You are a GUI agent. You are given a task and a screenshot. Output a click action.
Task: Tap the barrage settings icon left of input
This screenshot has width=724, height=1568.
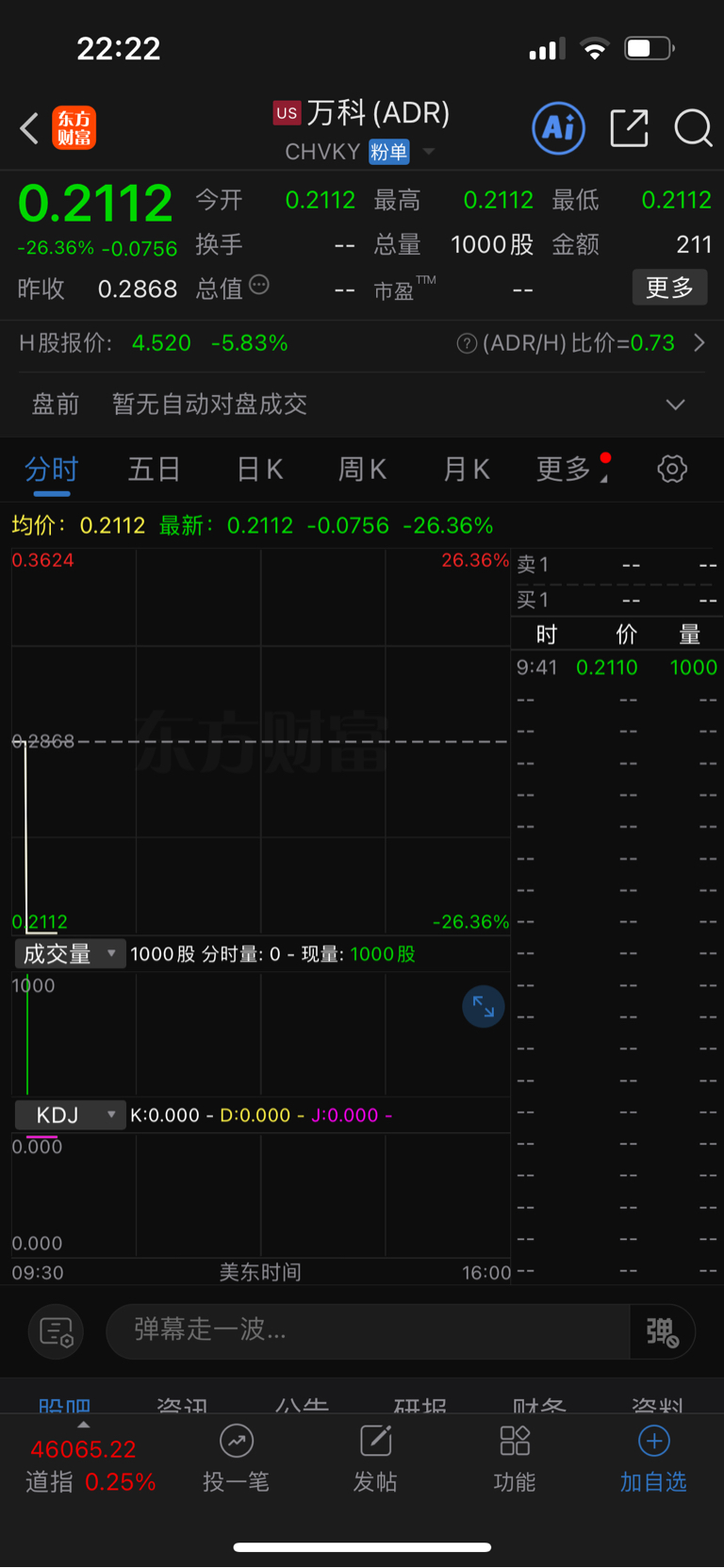click(x=57, y=1331)
